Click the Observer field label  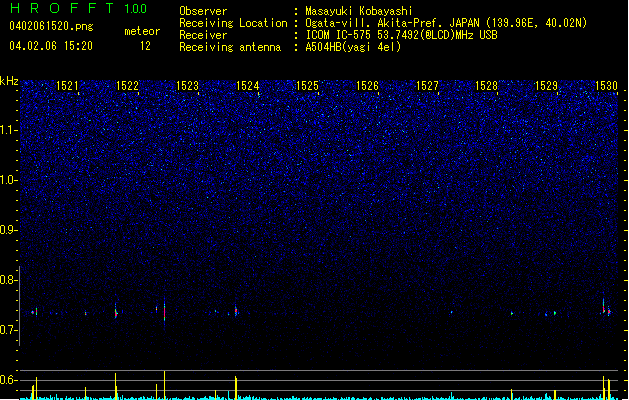pos(203,11)
